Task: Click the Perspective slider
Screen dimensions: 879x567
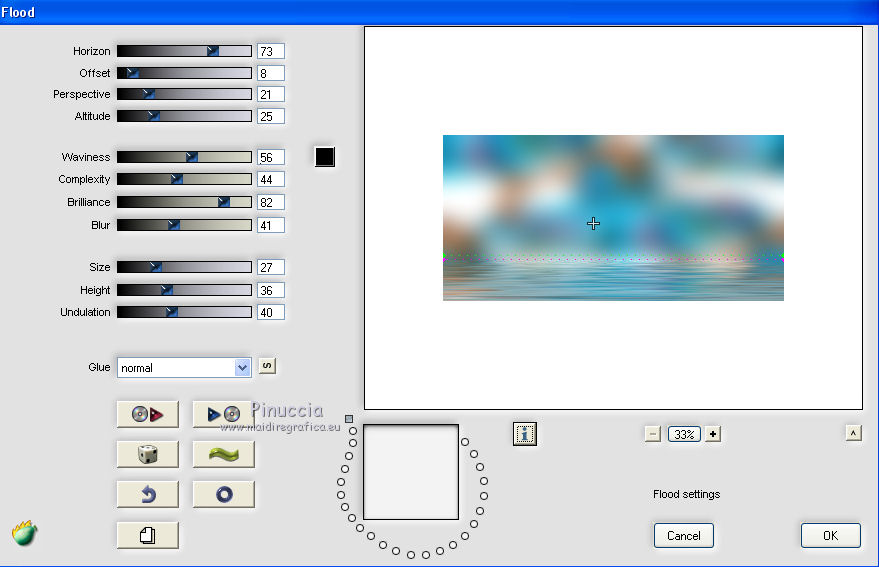Action: tap(184, 94)
